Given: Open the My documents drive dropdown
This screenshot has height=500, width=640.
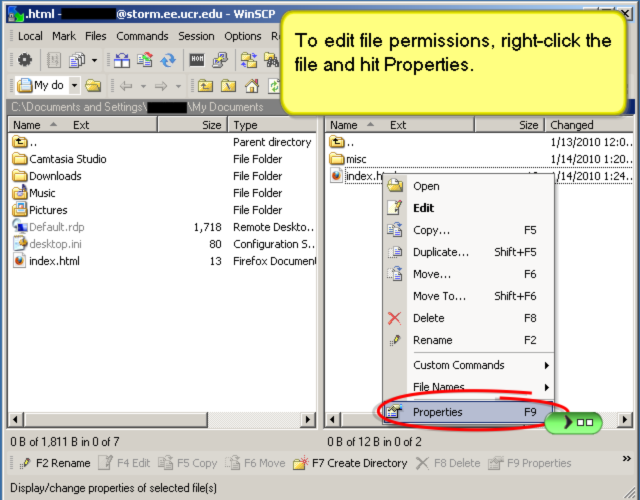Looking at the screenshot, I should pos(74,86).
